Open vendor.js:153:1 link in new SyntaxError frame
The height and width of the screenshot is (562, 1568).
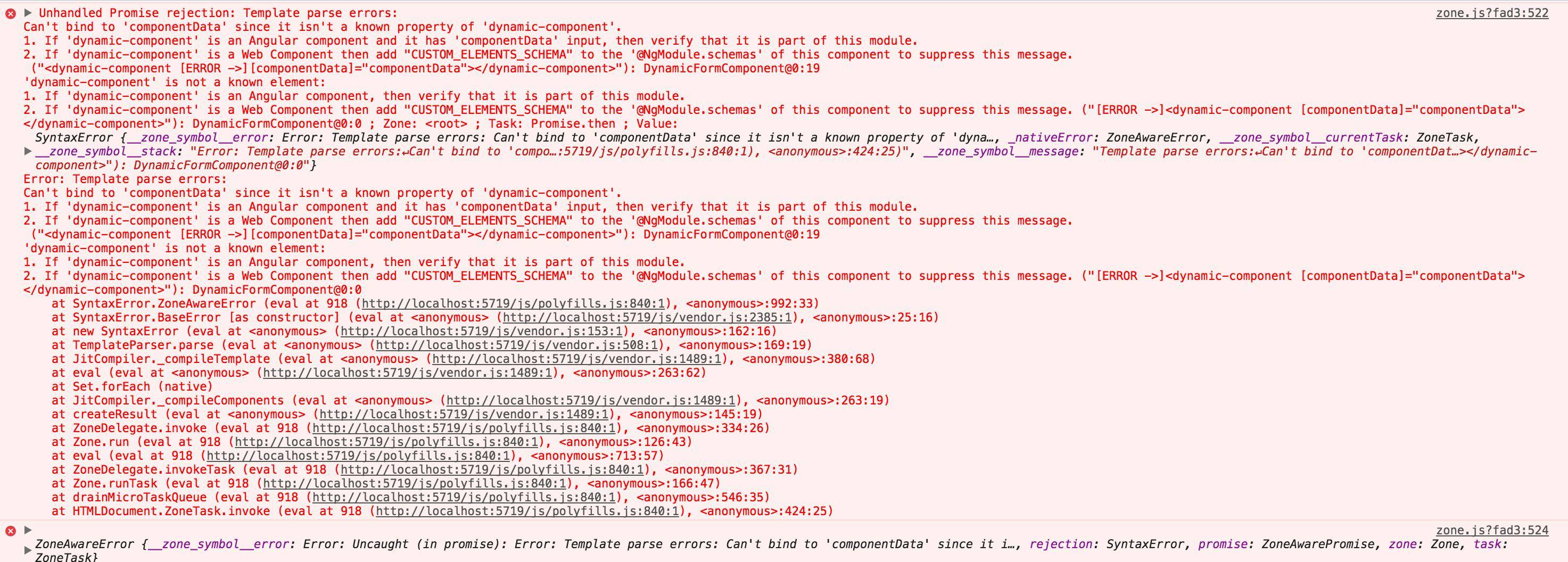482,331
